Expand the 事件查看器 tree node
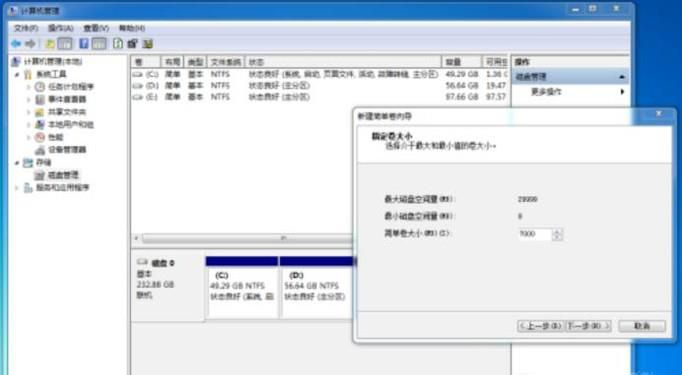The image size is (682, 375). tap(29, 100)
